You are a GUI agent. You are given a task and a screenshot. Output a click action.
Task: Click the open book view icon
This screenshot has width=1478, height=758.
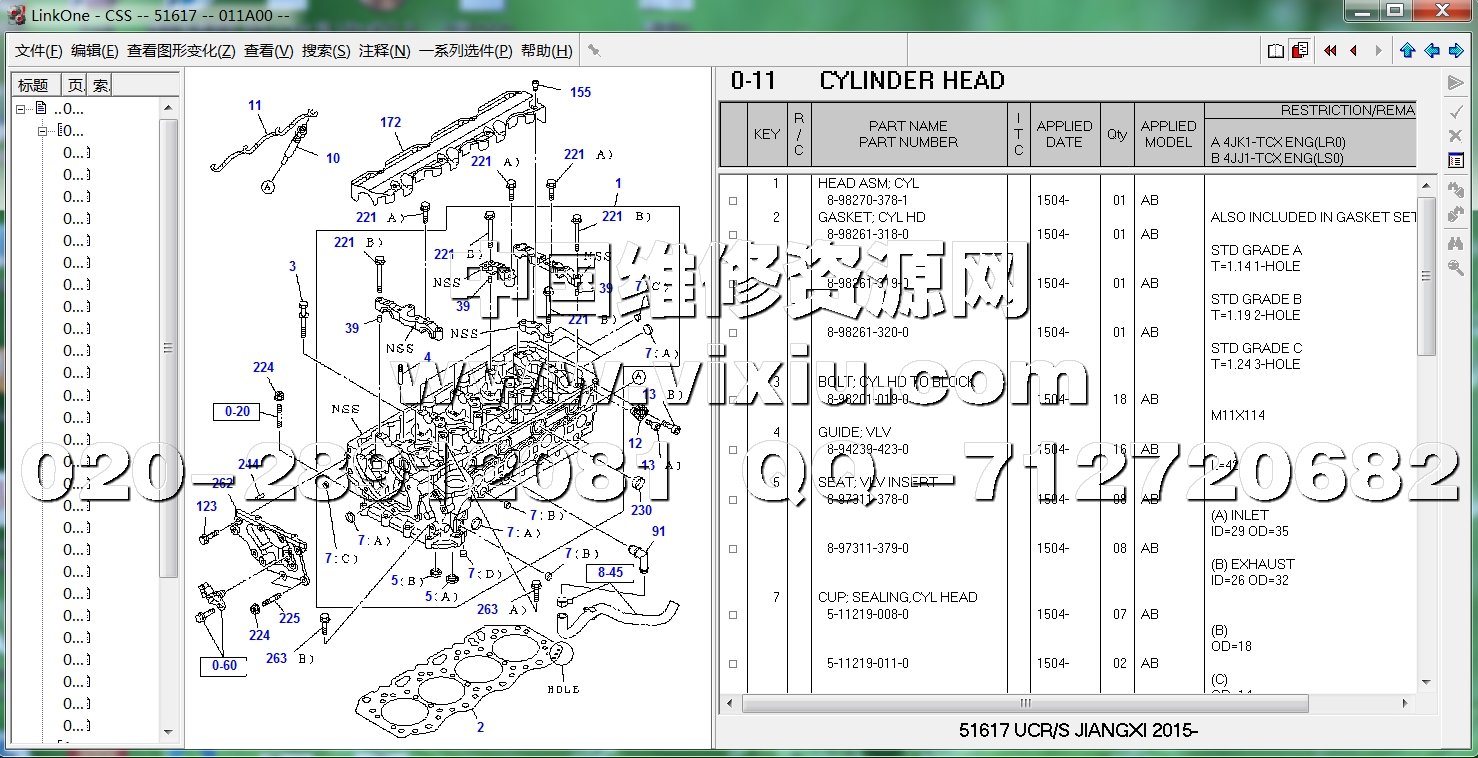(x=1275, y=50)
